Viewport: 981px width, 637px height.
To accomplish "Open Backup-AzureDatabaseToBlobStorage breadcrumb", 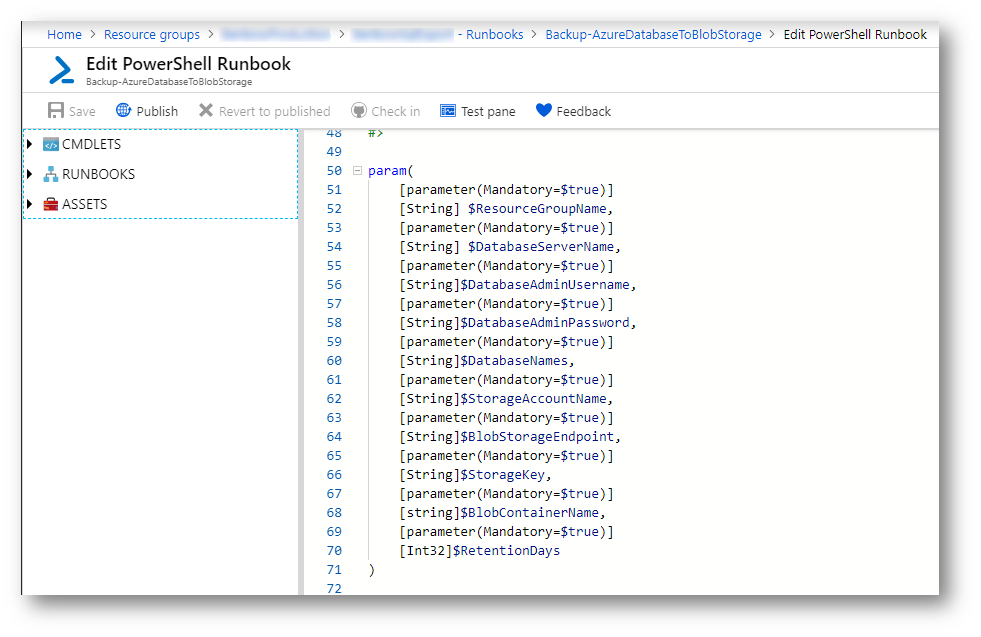I will [653, 34].
